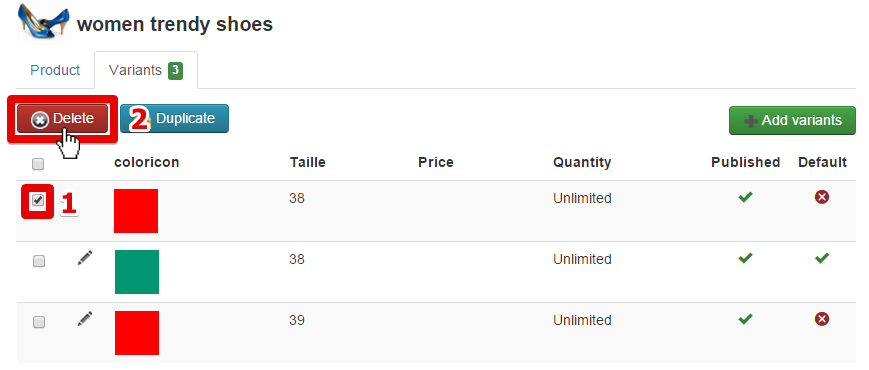Click the blue shoe product image
This screenshot has width=869, height=370.
tap(44, 22)
